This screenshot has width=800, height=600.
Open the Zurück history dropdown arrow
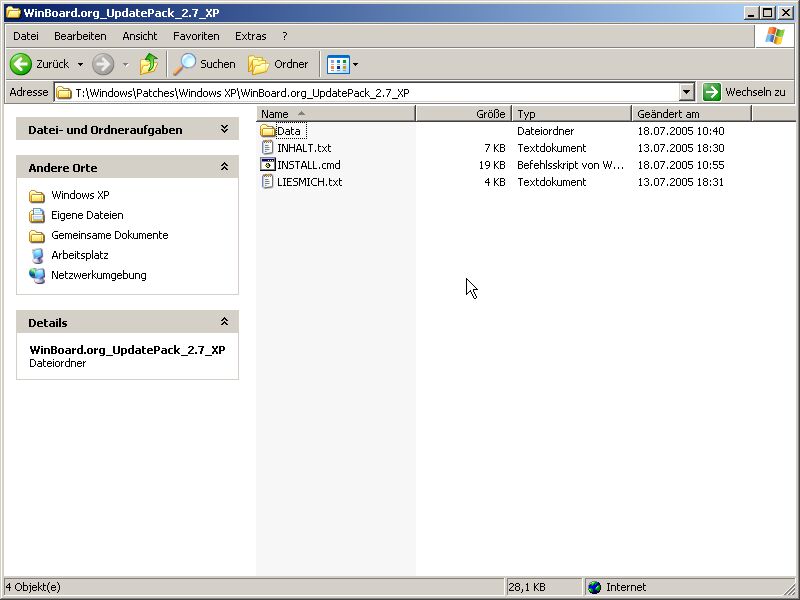point(80,64)
